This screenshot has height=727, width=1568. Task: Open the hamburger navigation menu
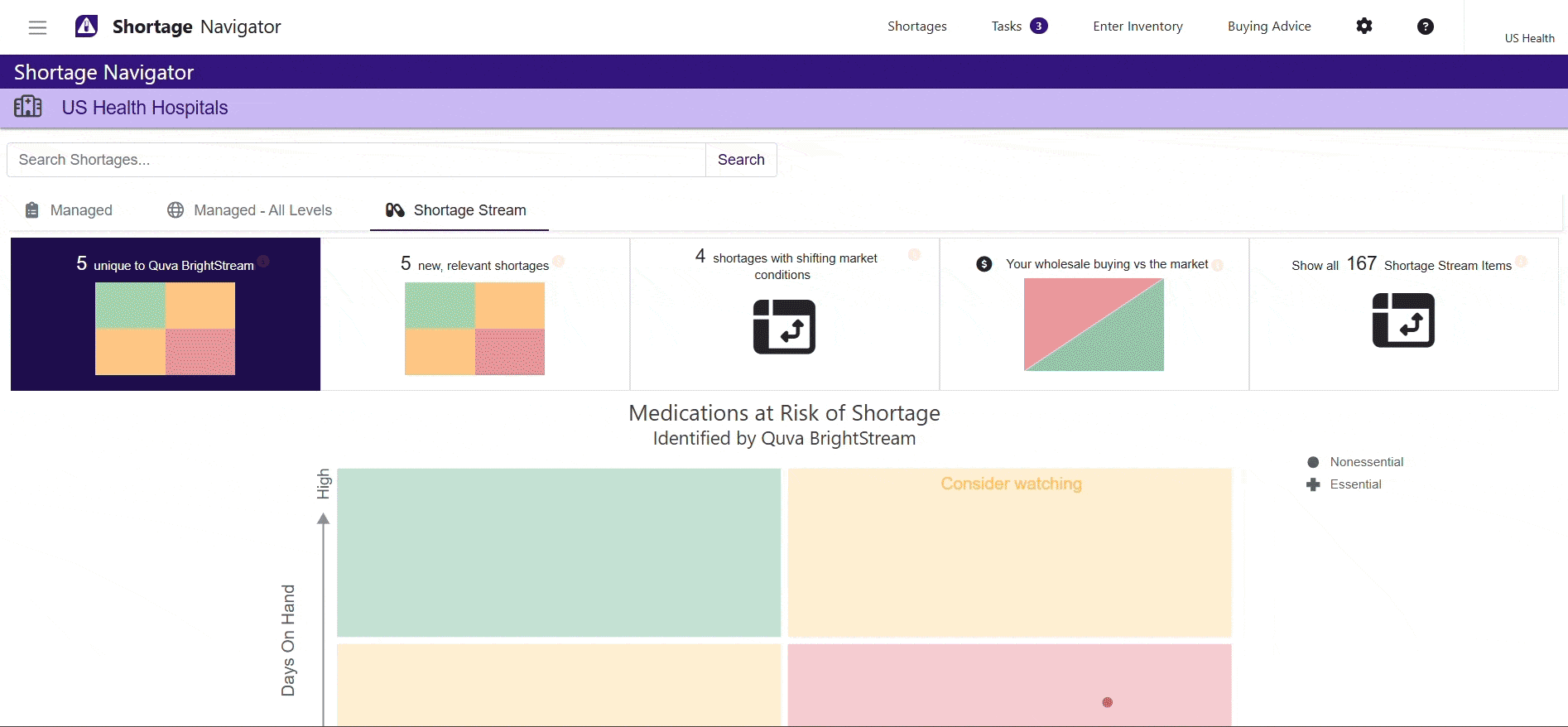point(37,27)
